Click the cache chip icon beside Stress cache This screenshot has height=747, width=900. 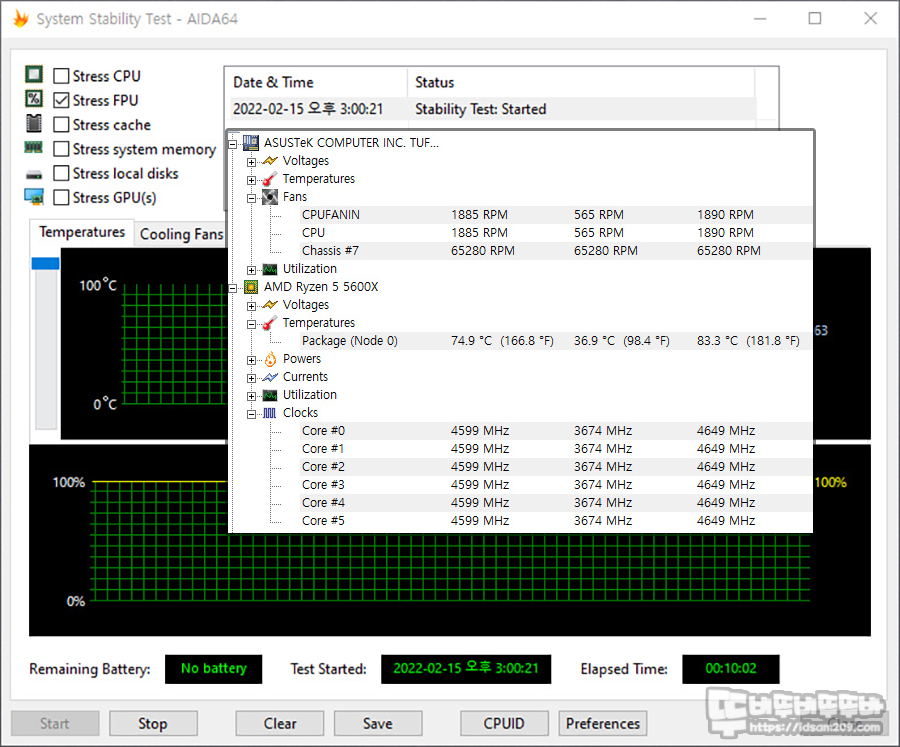point(34,123)
